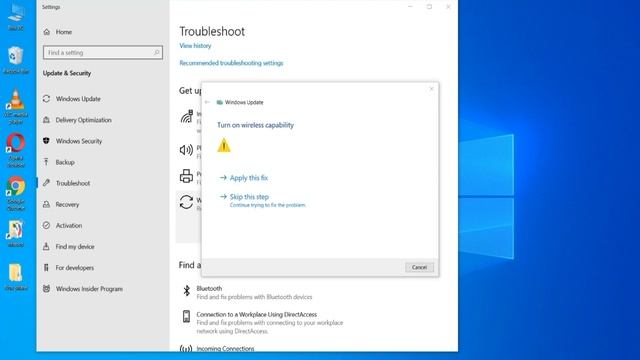This screenshot has width=640, height=360.
Task: Cancel the troubleshooter dialog
Action: pyautogui.click(x=419, y=267)
